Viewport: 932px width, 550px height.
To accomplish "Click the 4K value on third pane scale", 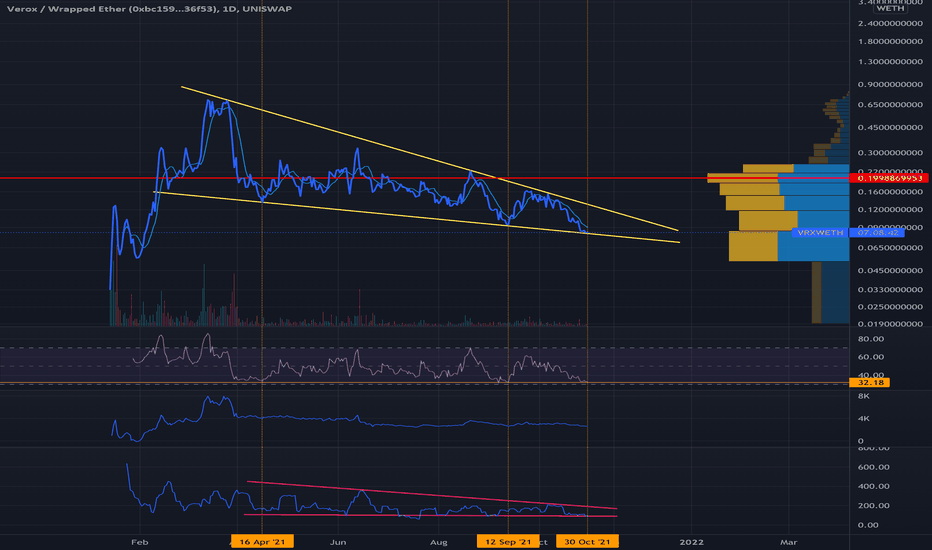I will (x=864, y=419).
